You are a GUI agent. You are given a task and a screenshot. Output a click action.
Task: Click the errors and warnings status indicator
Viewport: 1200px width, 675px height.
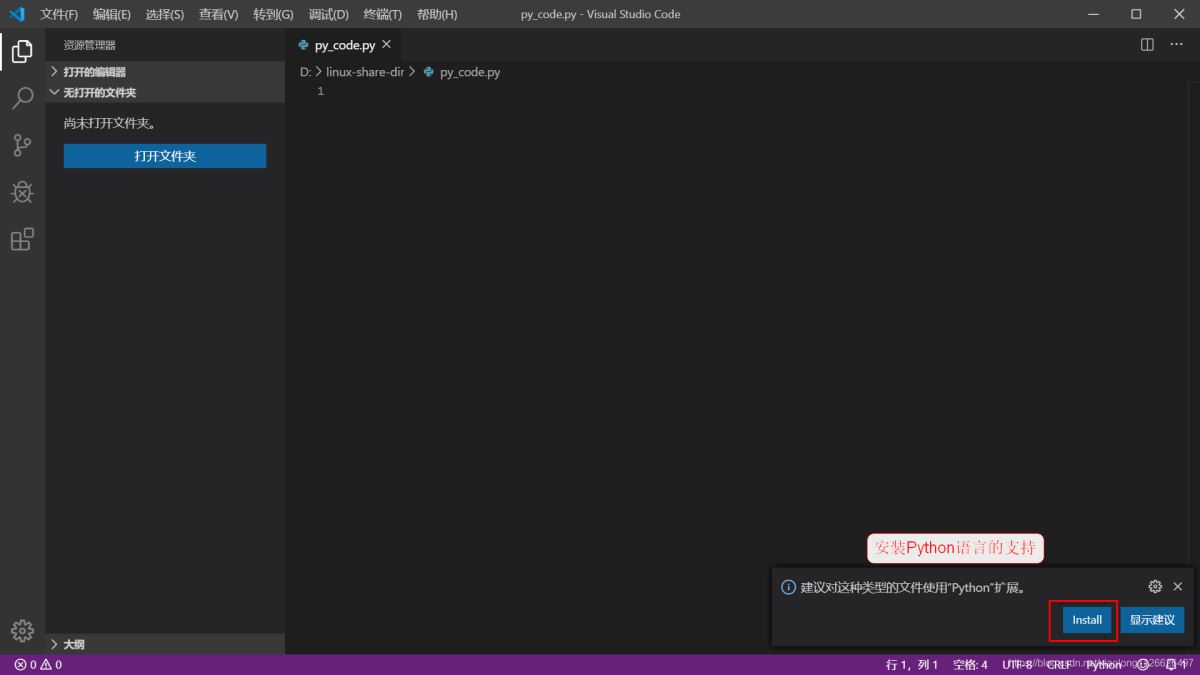(x=34, y=663)
